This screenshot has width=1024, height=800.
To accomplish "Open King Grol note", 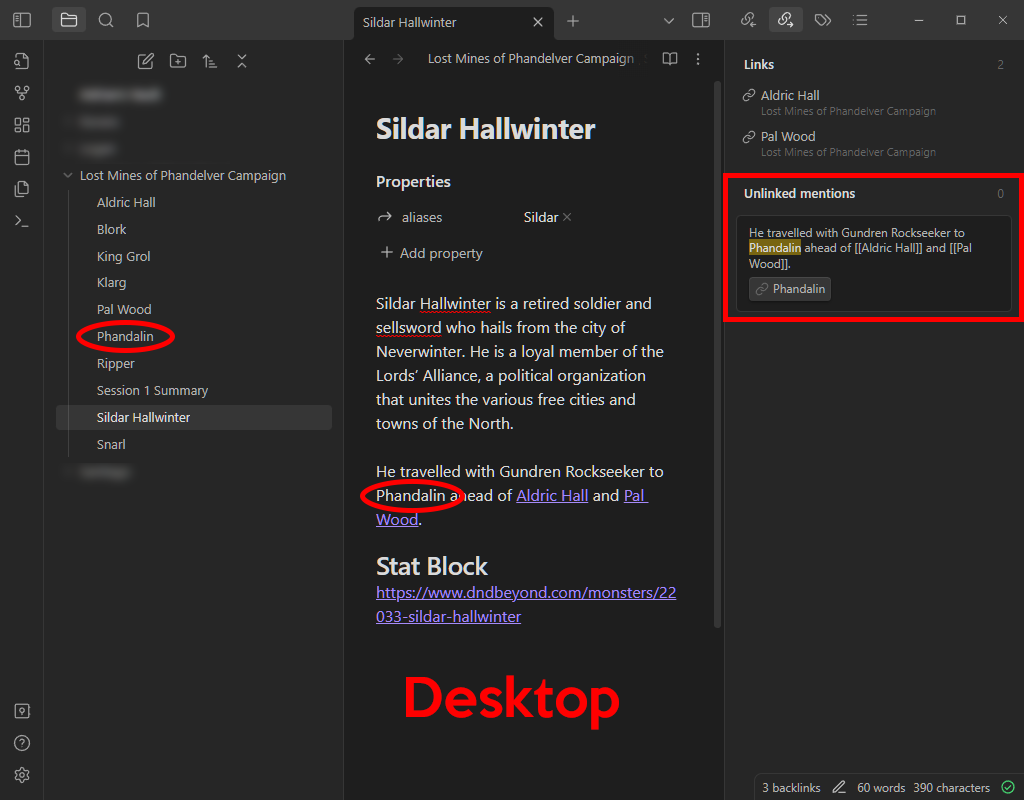I will (123, 256).
